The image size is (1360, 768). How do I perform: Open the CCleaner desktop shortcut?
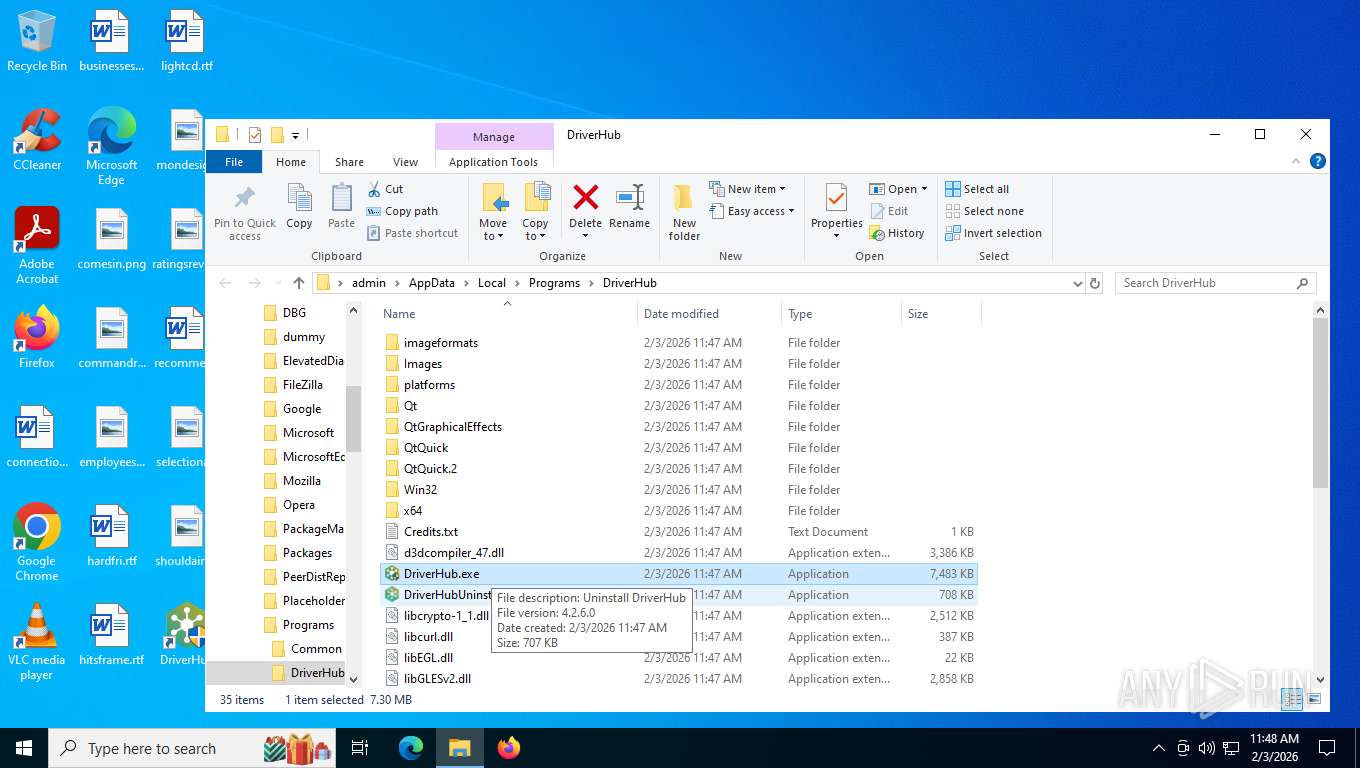37,139
